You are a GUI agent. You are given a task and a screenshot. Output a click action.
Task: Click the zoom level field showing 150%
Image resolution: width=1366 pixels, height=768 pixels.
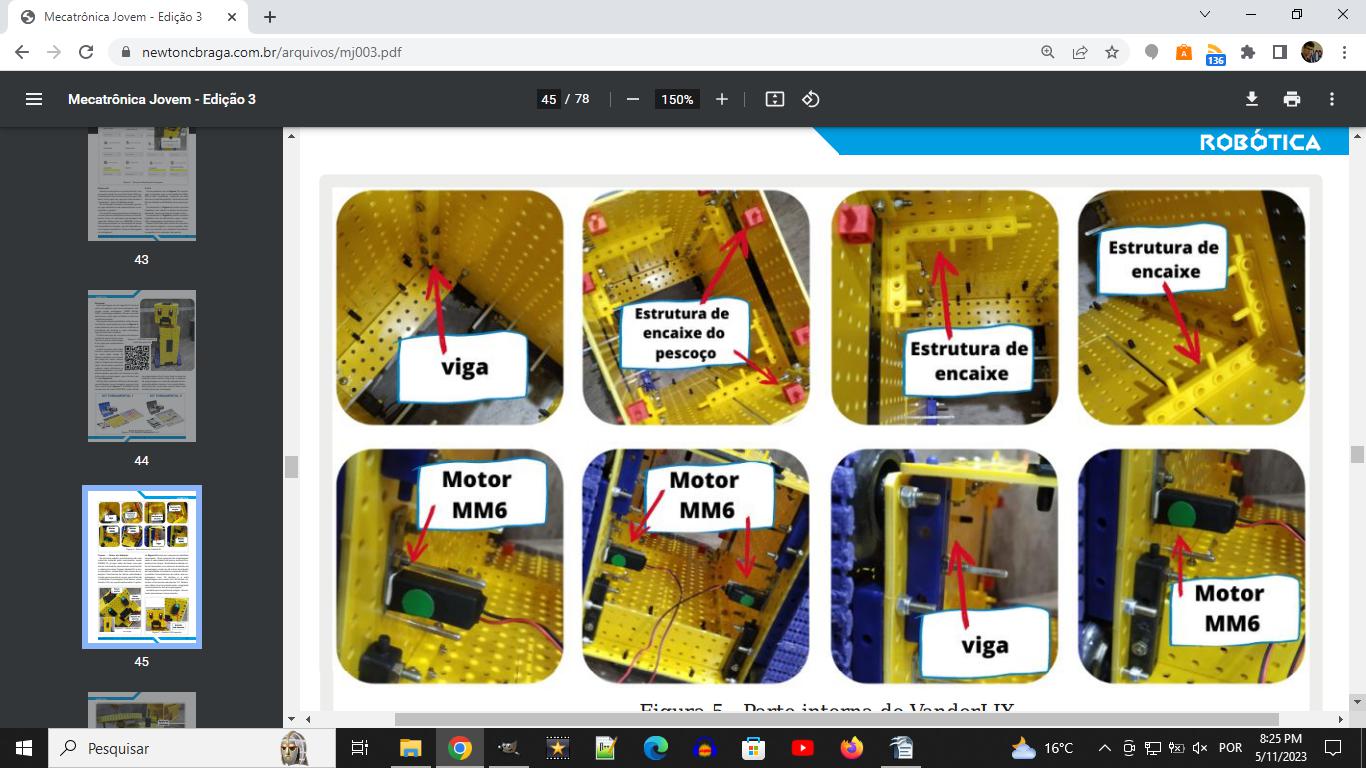point(677,99)
